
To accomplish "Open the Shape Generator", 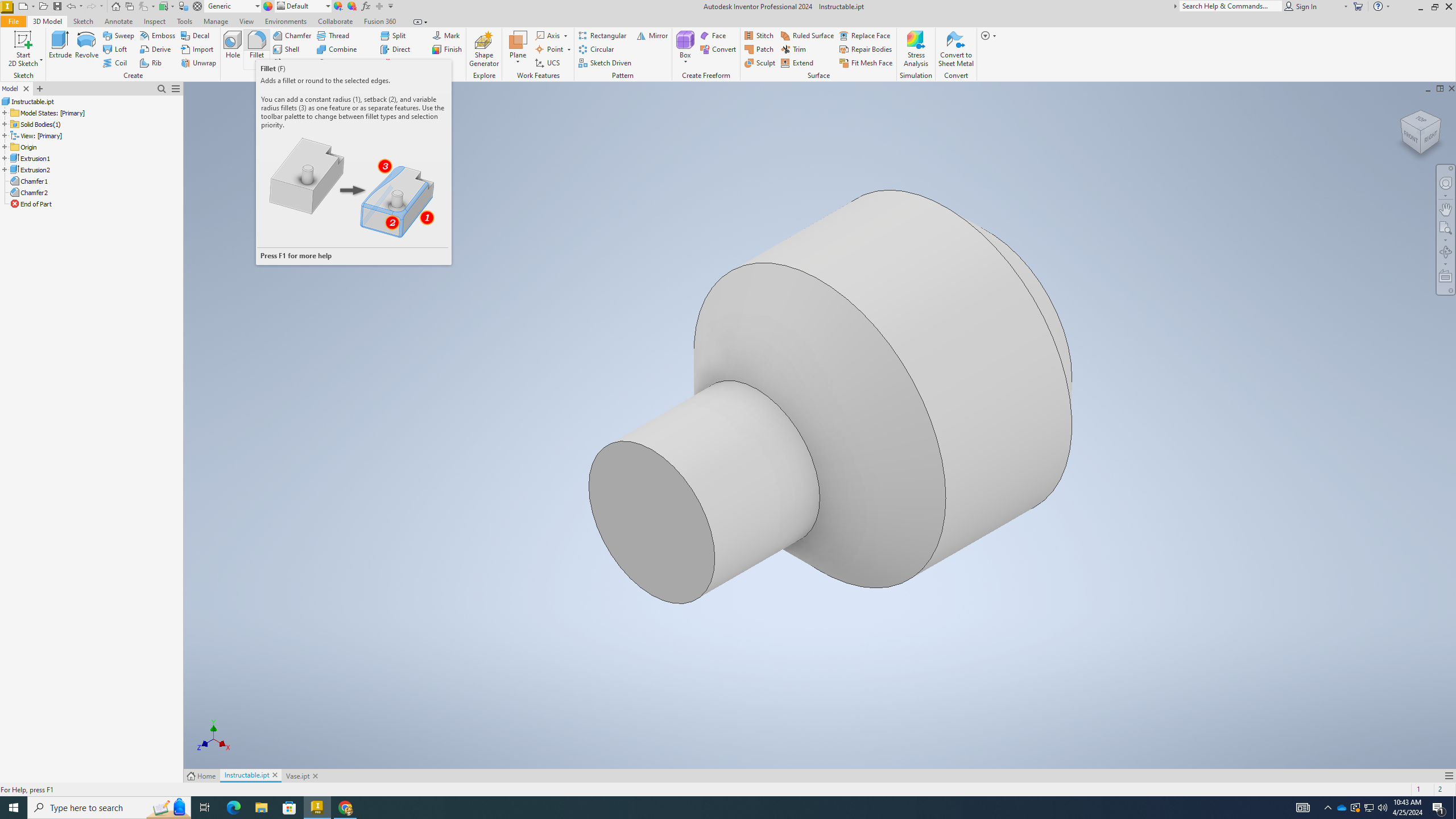I will [484, 49].
